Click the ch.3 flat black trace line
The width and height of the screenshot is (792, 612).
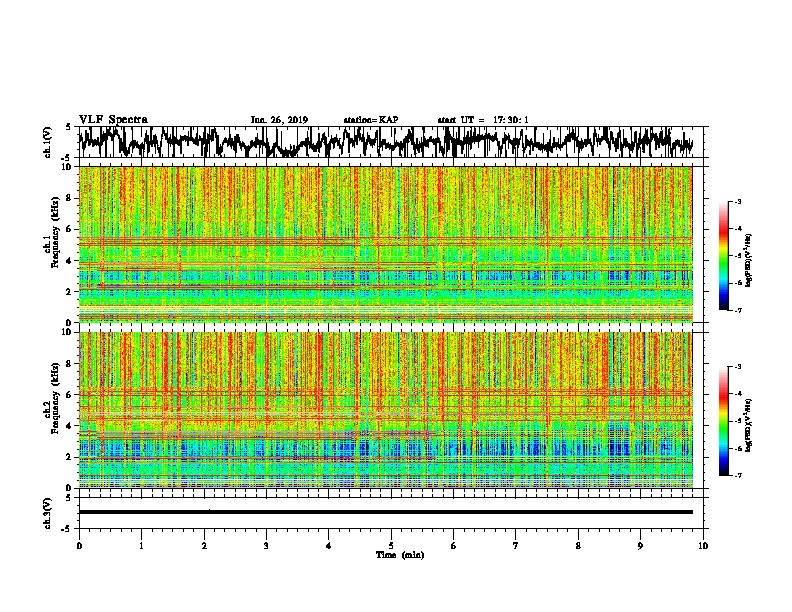coord(386,512)
